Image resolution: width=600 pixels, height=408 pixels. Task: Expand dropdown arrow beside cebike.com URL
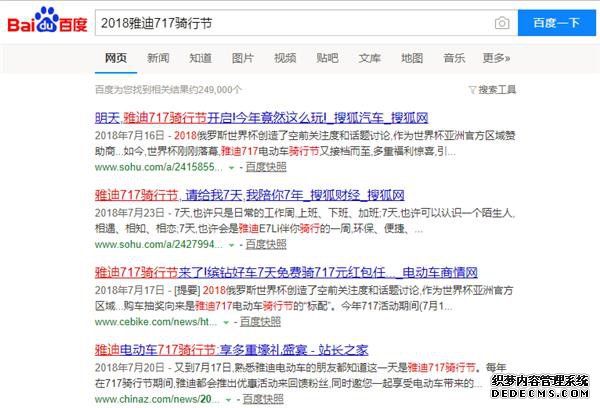(226, 322)
